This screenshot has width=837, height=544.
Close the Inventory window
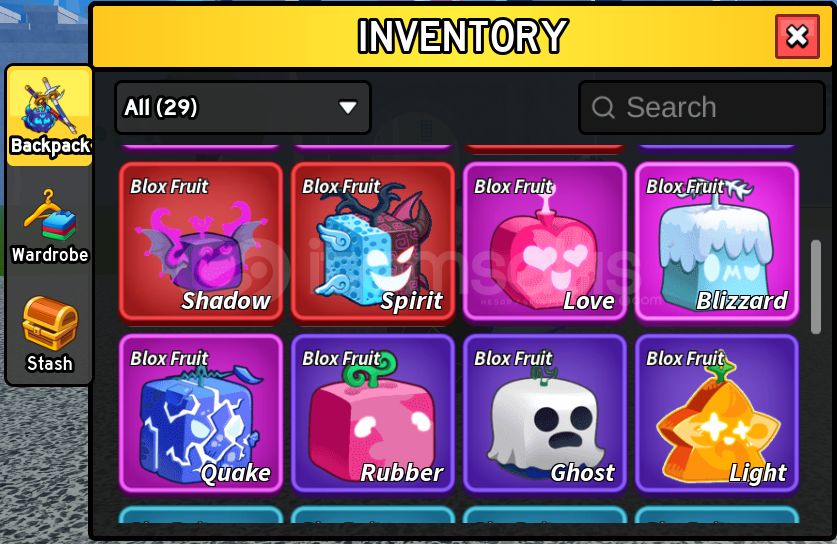(797, 36)
